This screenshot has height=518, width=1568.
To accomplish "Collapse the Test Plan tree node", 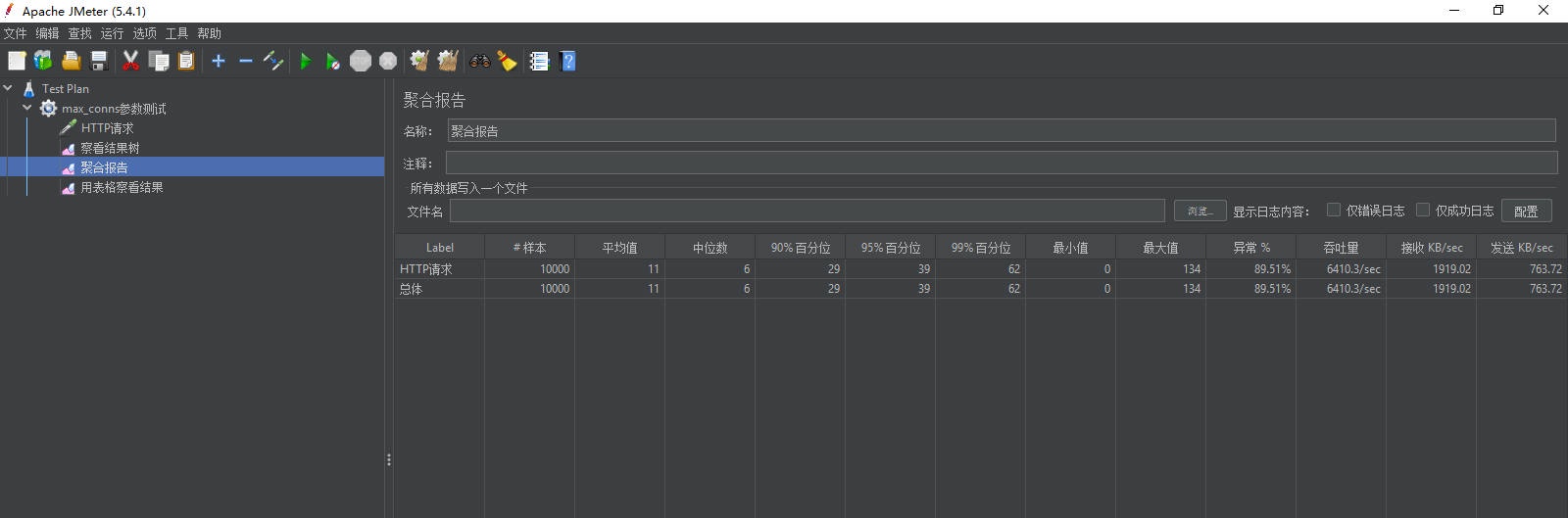I will pyautogui.click(x=8, y=88).
